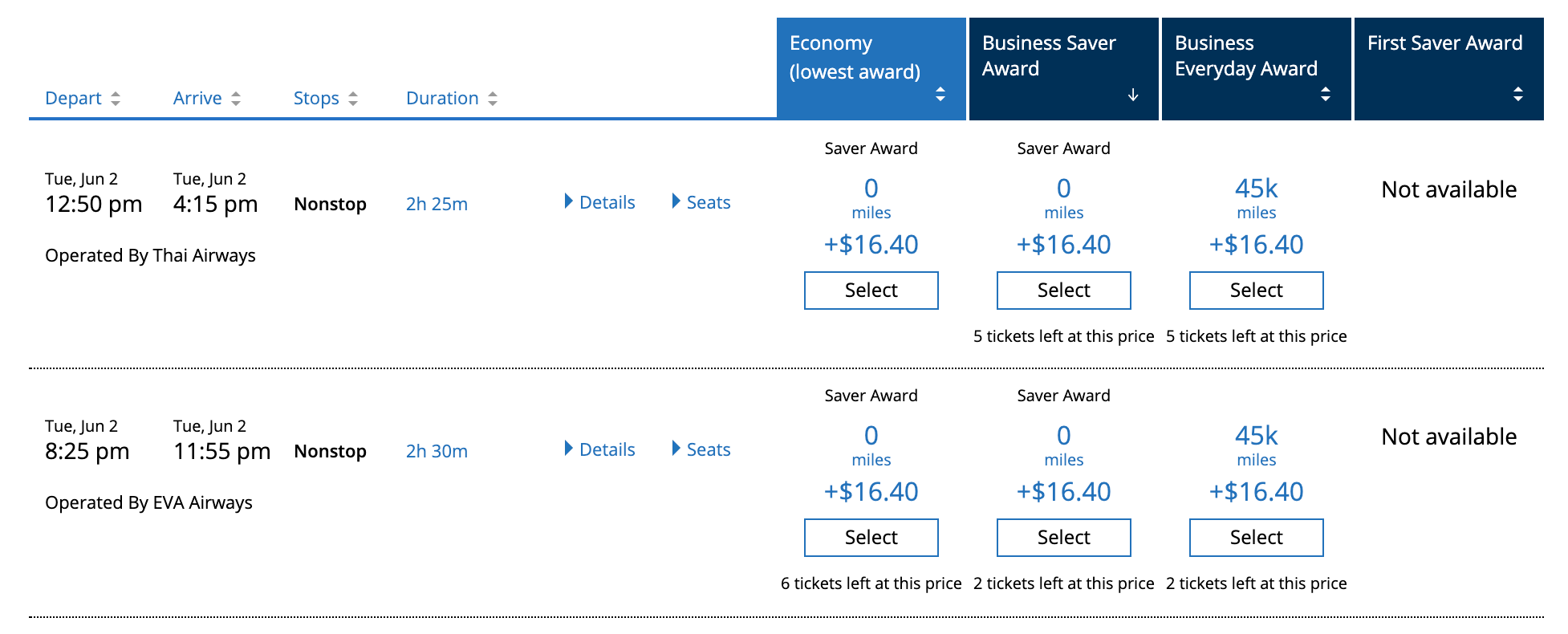Select Economy award on 12:50 pm flight
This screenshot has width=1568, height=634.
tap(871, 291)
